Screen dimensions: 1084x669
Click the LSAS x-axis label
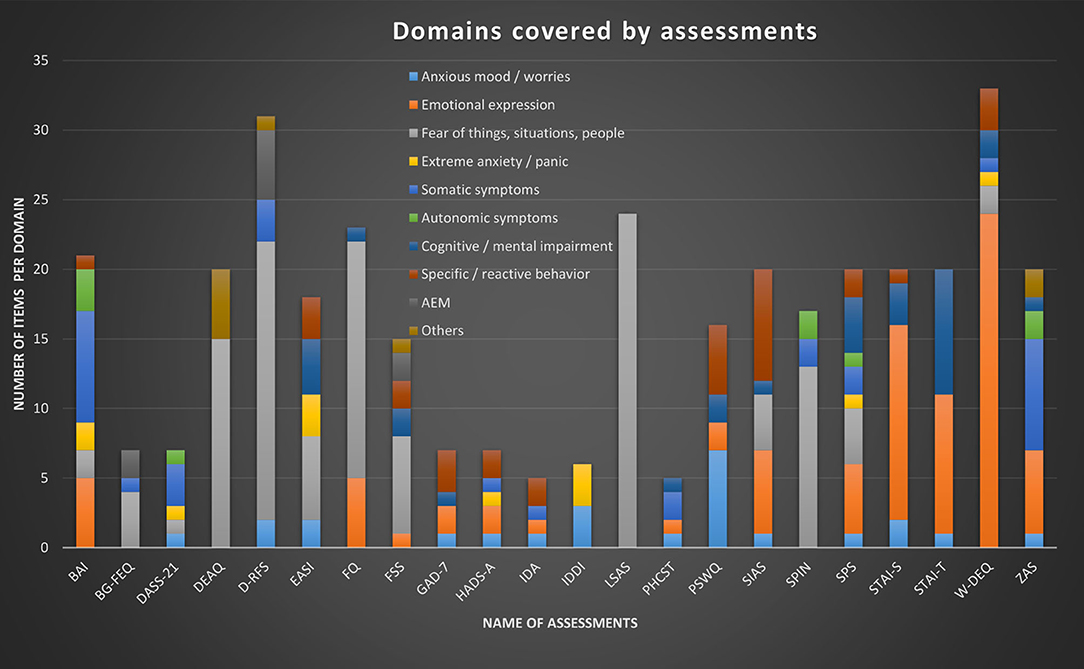617,575
